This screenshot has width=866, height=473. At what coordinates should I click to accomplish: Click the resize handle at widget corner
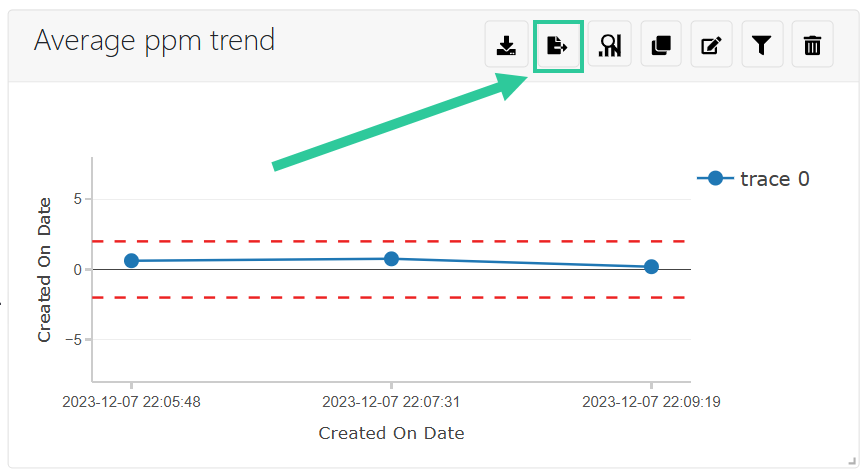[851, 461]
